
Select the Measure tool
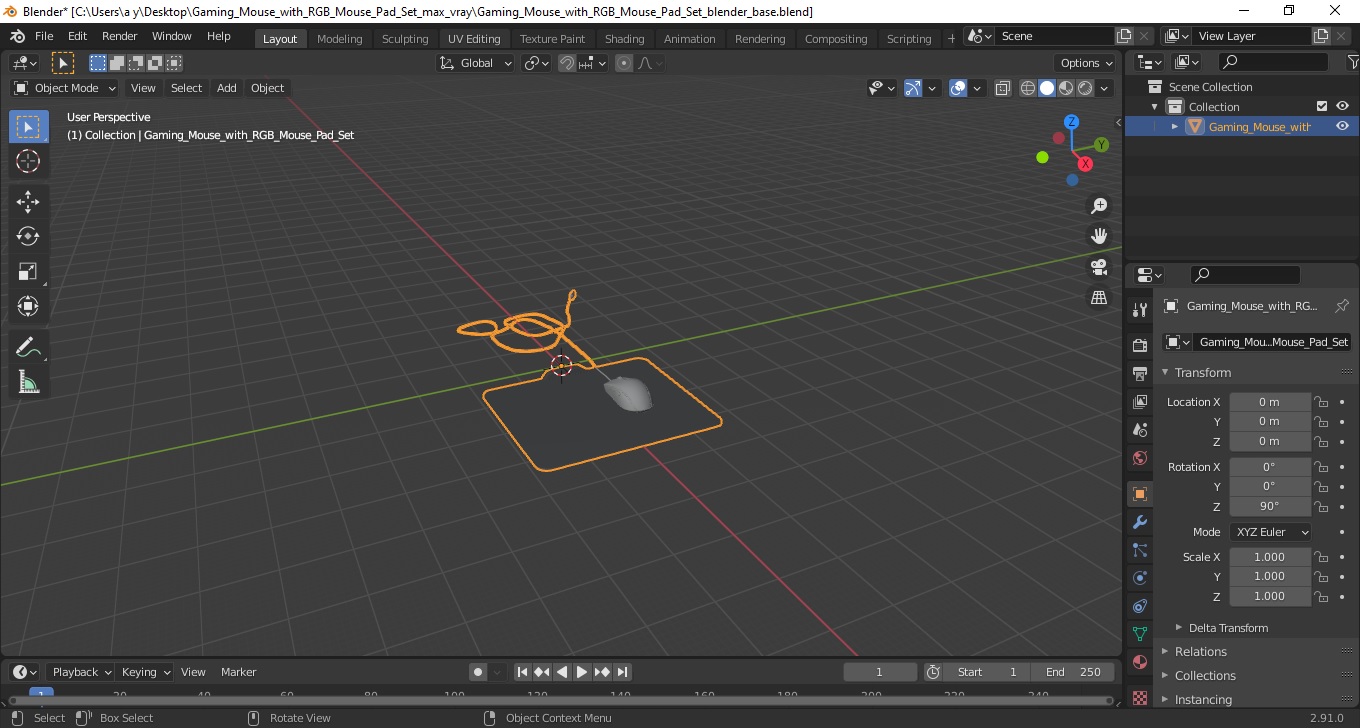pyautogui.click(x=28, y=383)
